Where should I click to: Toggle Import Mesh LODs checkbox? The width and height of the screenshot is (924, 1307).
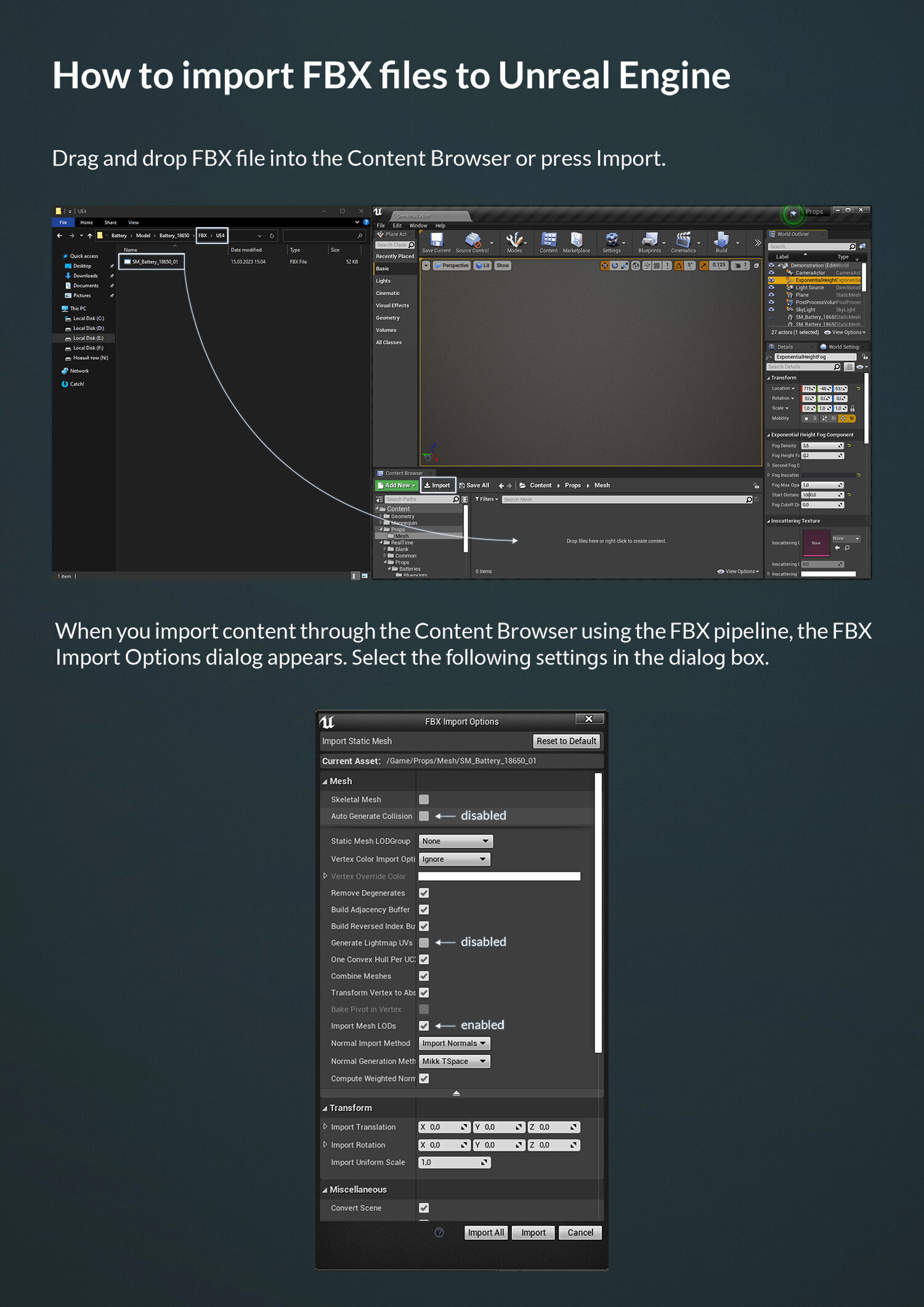tap(424, 1026)
